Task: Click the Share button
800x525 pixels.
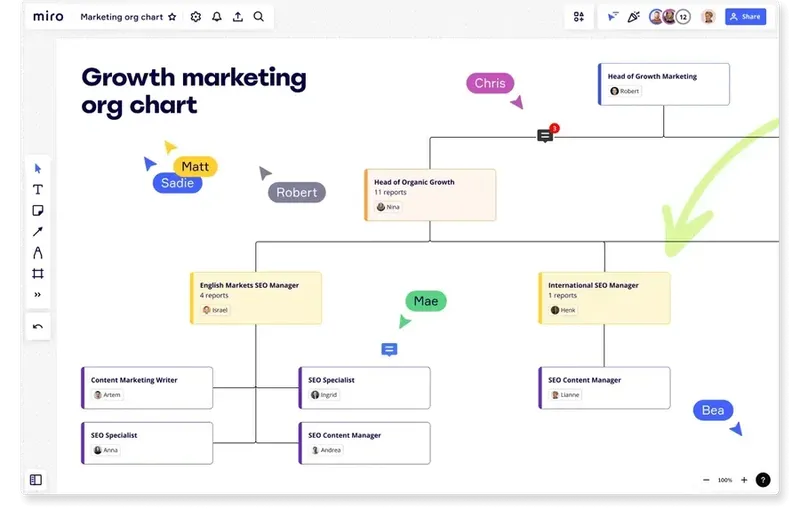Action: click(x=745, y=17)
